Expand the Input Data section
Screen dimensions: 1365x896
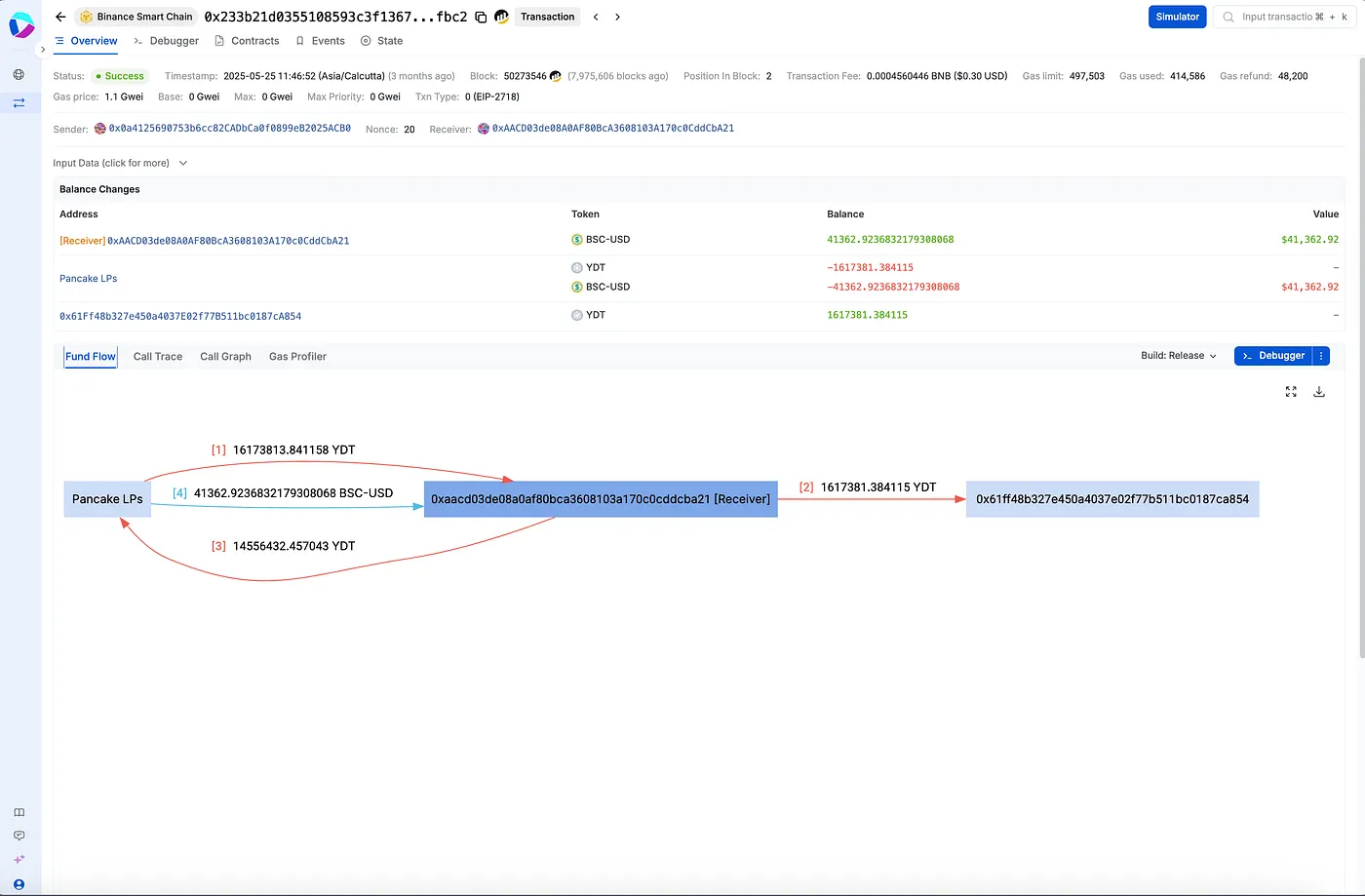click(x=120, y=163)
